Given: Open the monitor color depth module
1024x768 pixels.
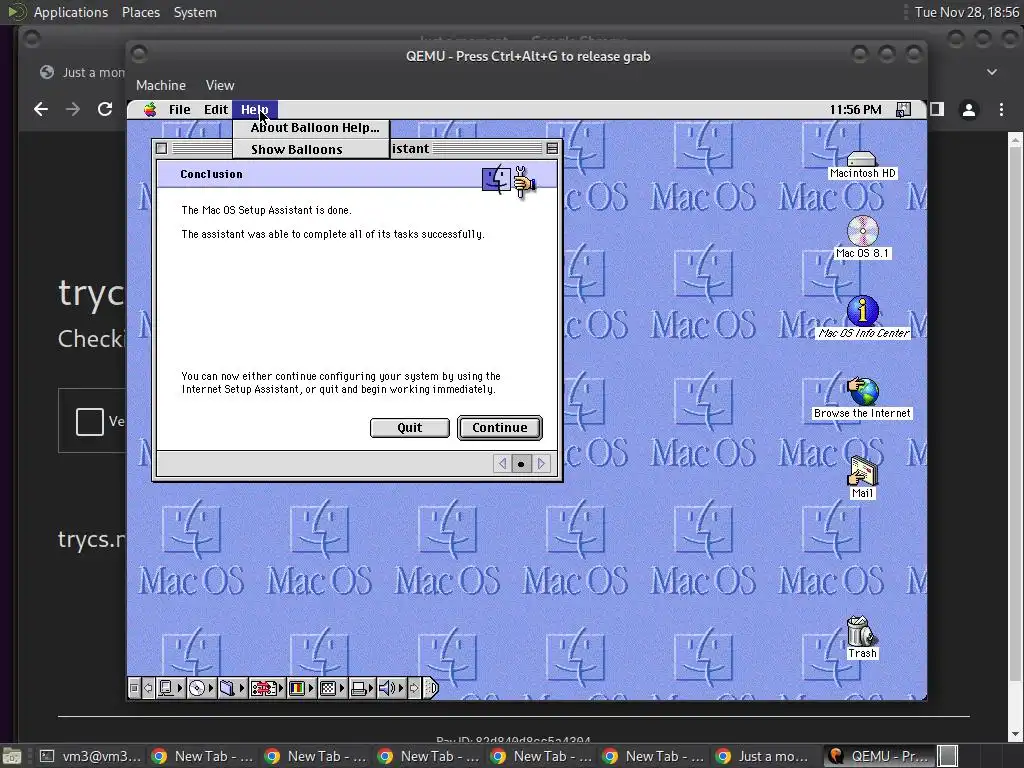Looking at the screenshot, I should coord(302,688).
